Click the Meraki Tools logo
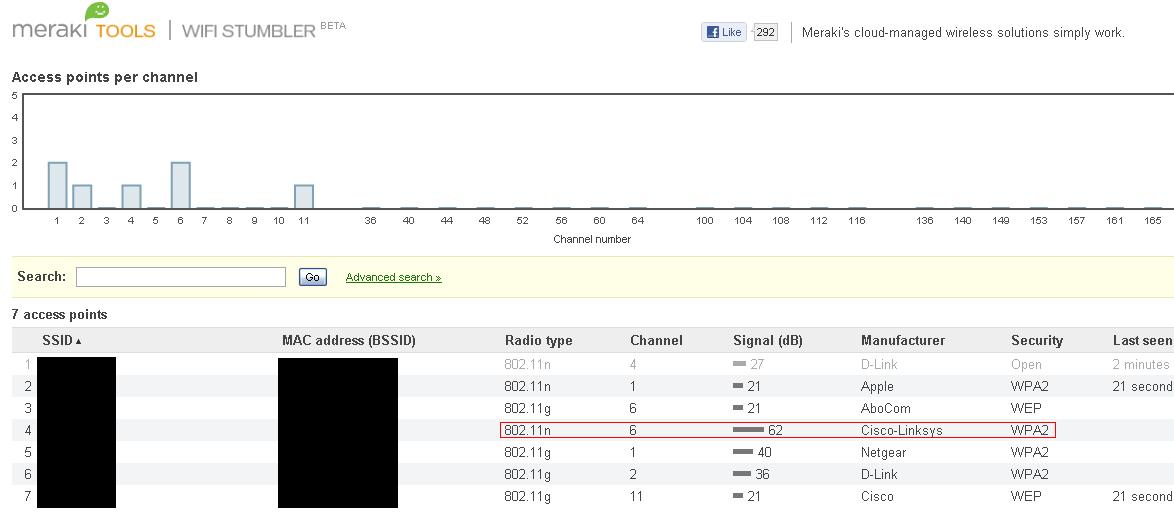The height and width of the screenshot is (516, 1174). click(x=84, y=22)
